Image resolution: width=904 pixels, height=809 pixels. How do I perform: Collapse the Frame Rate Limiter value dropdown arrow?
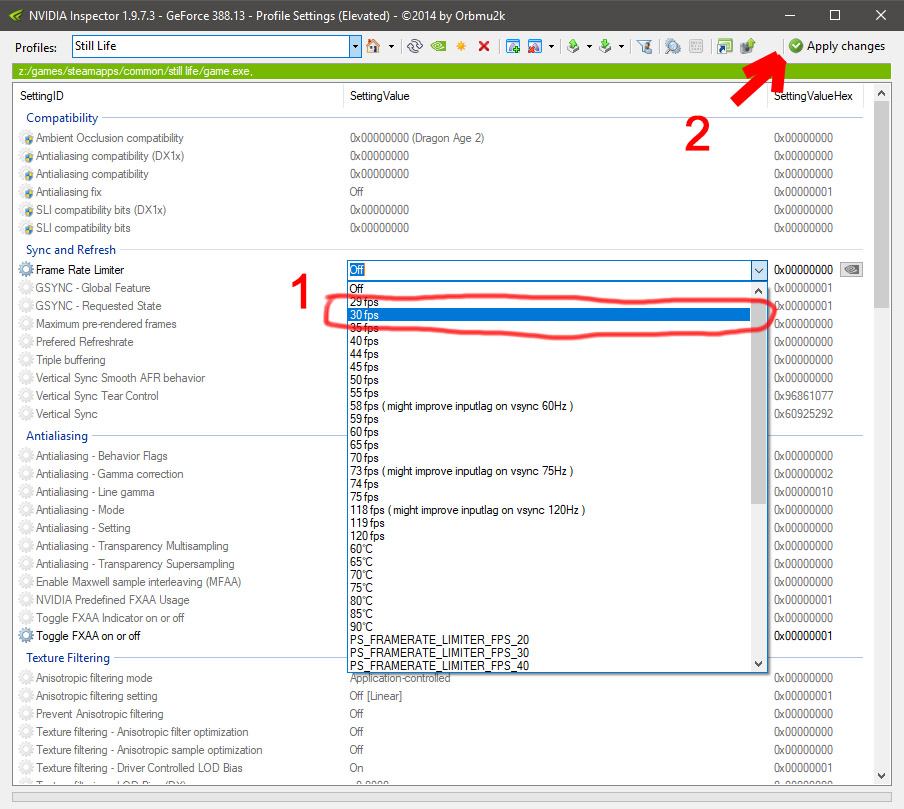pos(759,270)
